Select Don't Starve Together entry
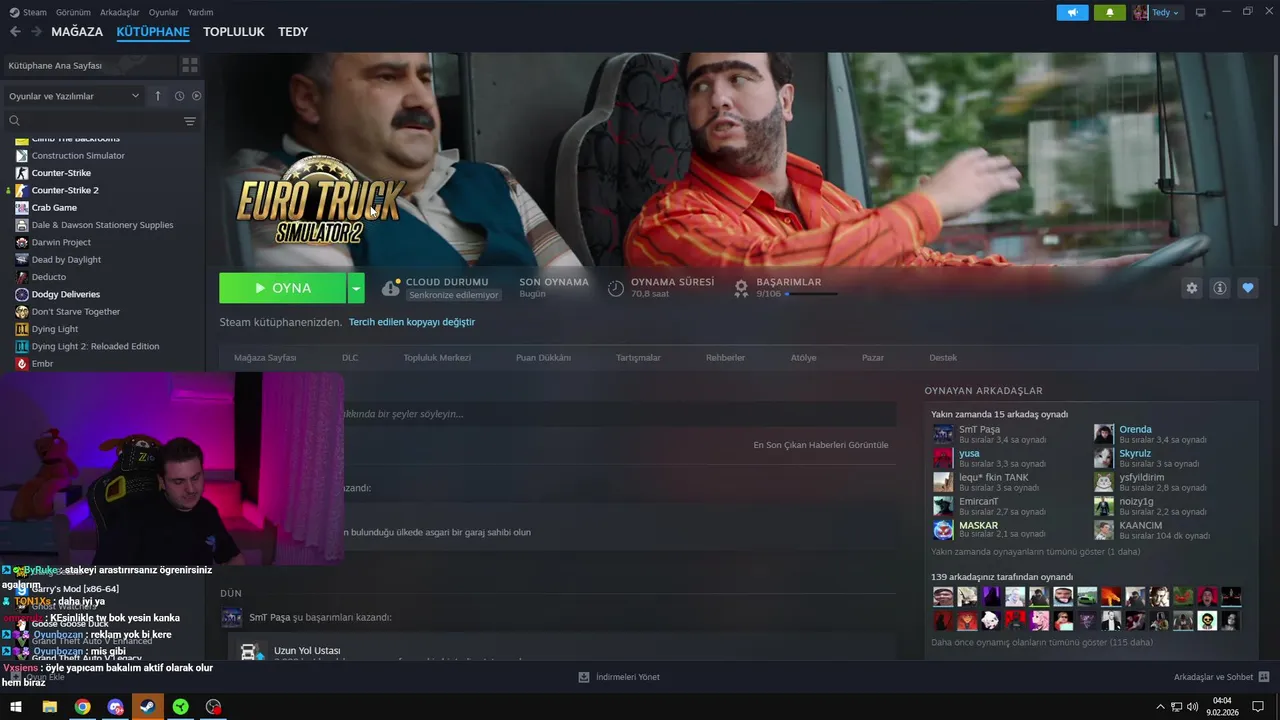The image size is (1280, 720). [76, 311]
